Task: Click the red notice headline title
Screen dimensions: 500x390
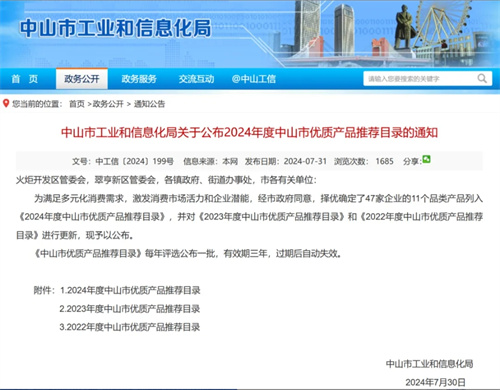Action: coord(249,133)
